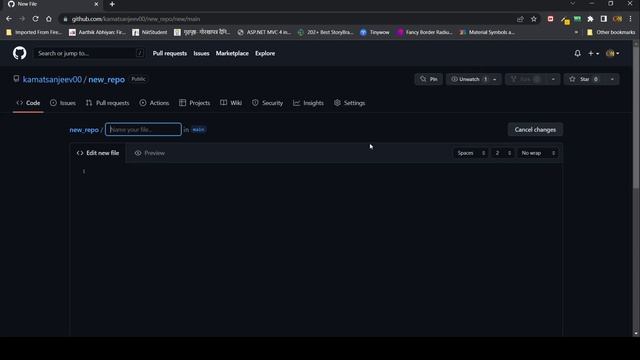Click the share page icon in address bar
Screen dimensions: 640x360
point(520,19)
